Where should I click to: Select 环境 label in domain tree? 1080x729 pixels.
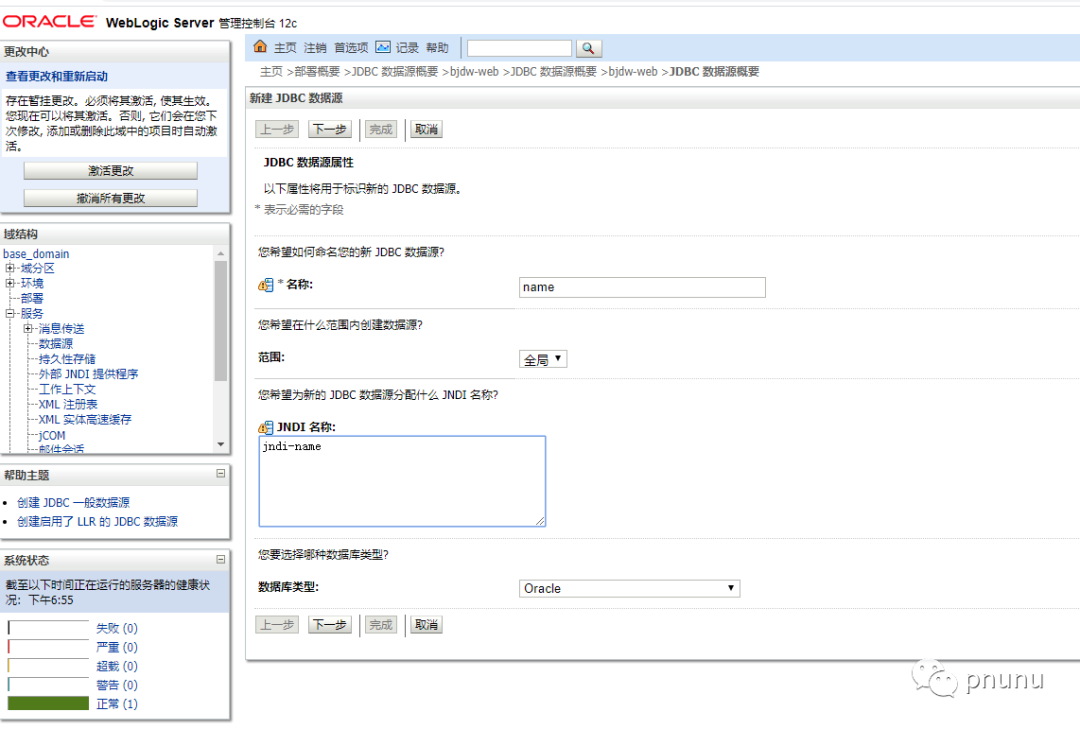coord(32,283)
